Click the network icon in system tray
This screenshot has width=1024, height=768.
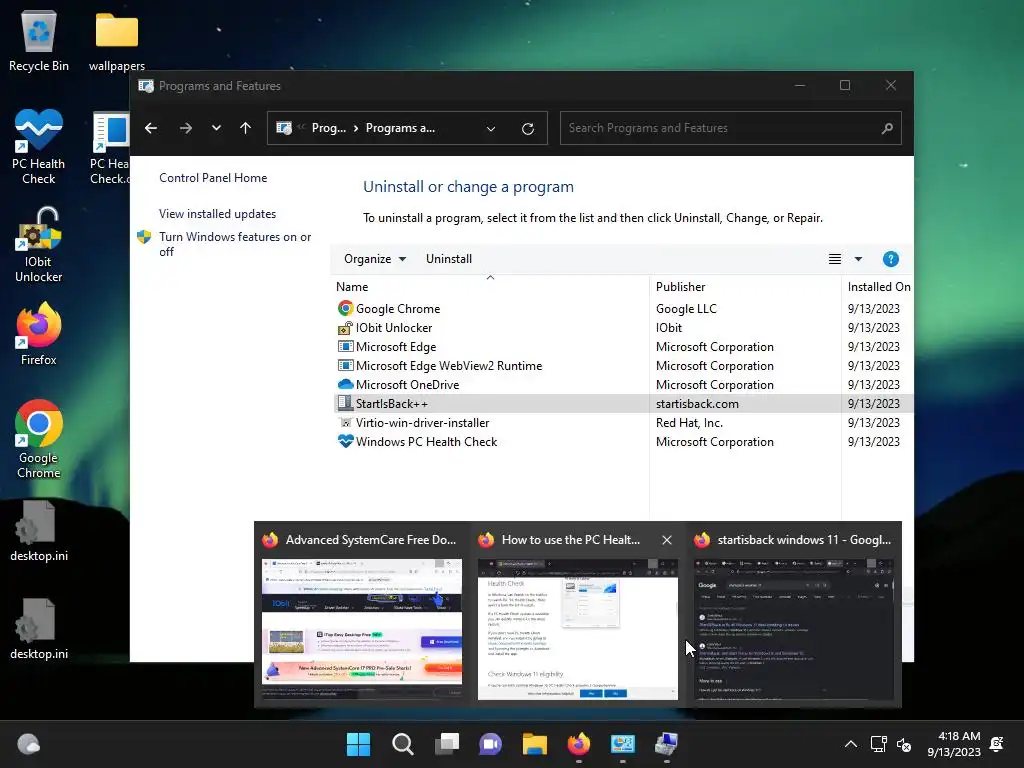point(878,744)
